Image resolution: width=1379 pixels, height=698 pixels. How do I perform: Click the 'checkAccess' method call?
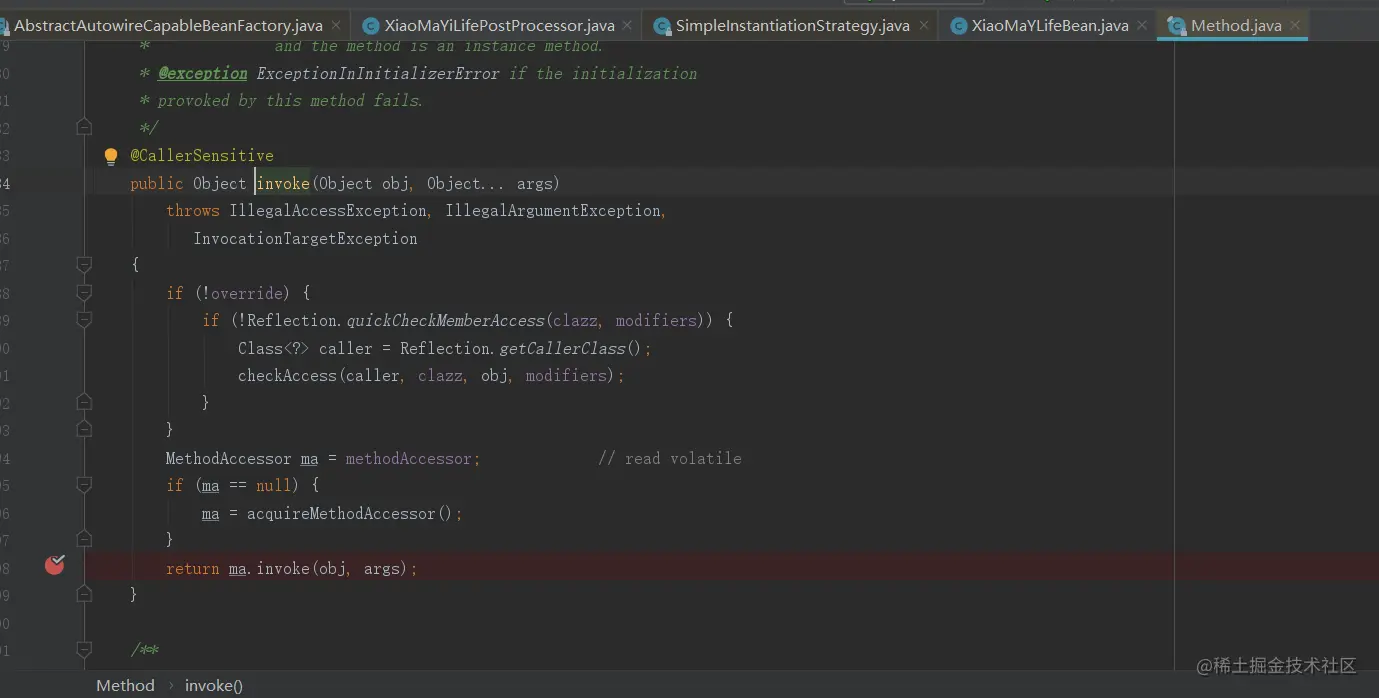[287, 375]
